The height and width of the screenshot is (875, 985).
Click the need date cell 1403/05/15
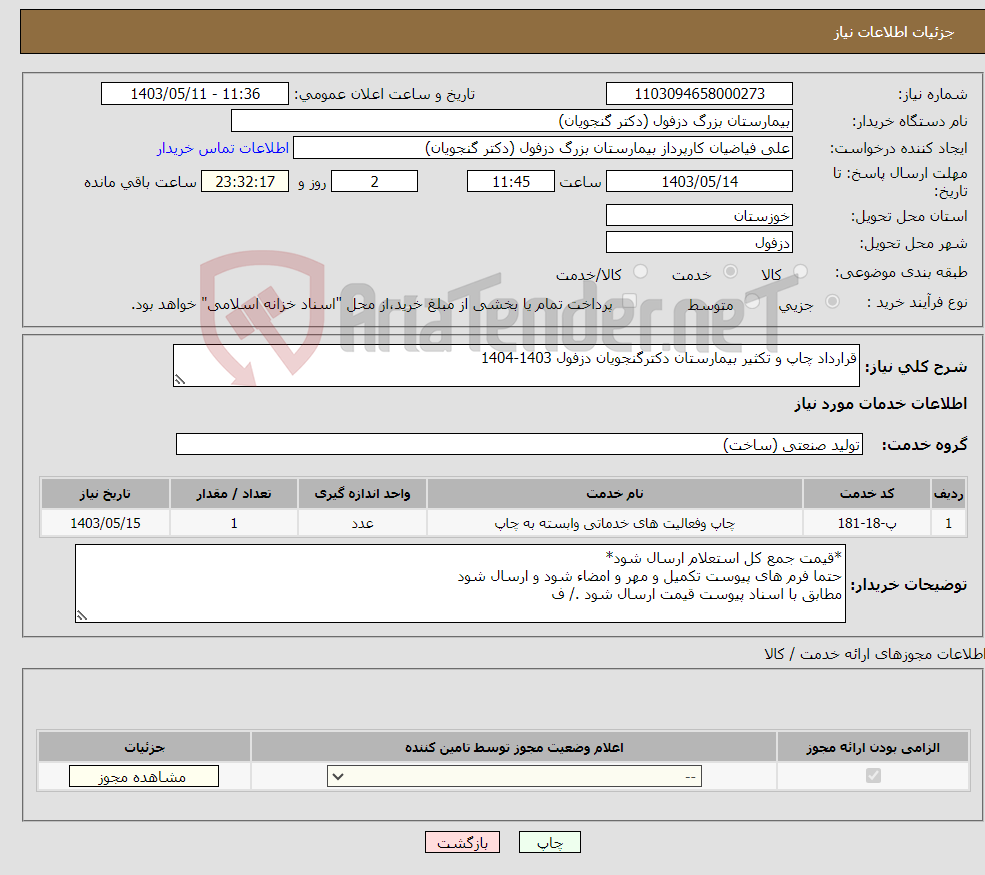click(x=105, y=523)
